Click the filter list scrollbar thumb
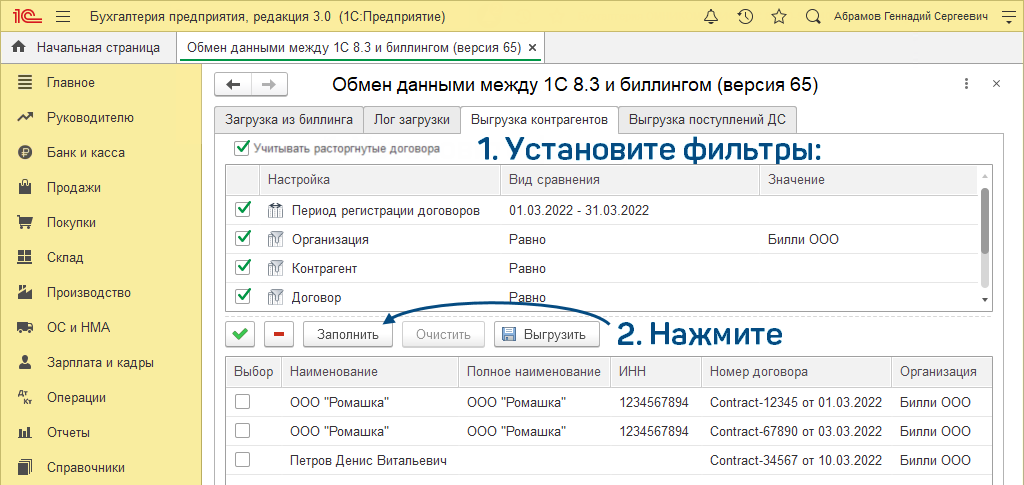 click(x=985, y=221)
